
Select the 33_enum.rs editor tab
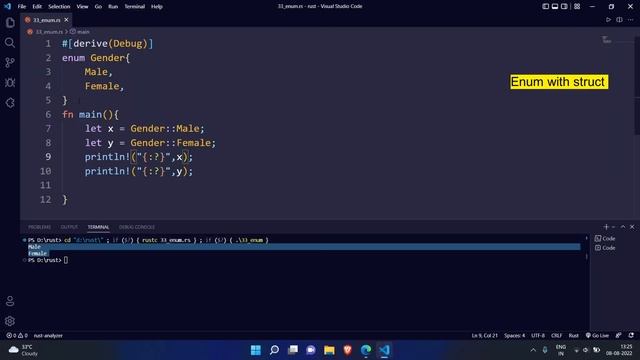[47, 20]
